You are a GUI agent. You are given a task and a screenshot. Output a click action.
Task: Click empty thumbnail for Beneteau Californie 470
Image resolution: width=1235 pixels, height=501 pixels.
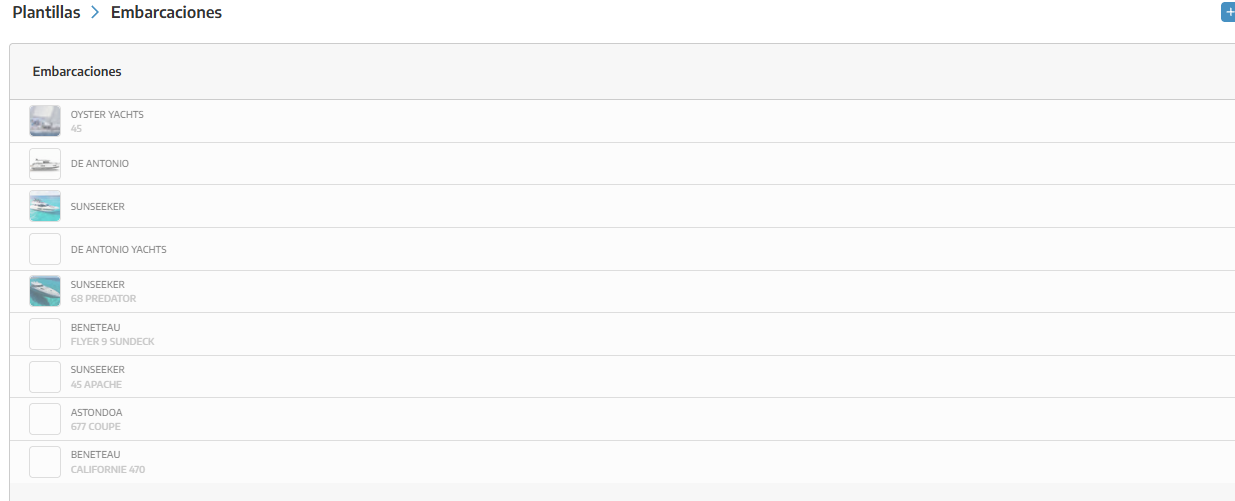coord(45,461)
